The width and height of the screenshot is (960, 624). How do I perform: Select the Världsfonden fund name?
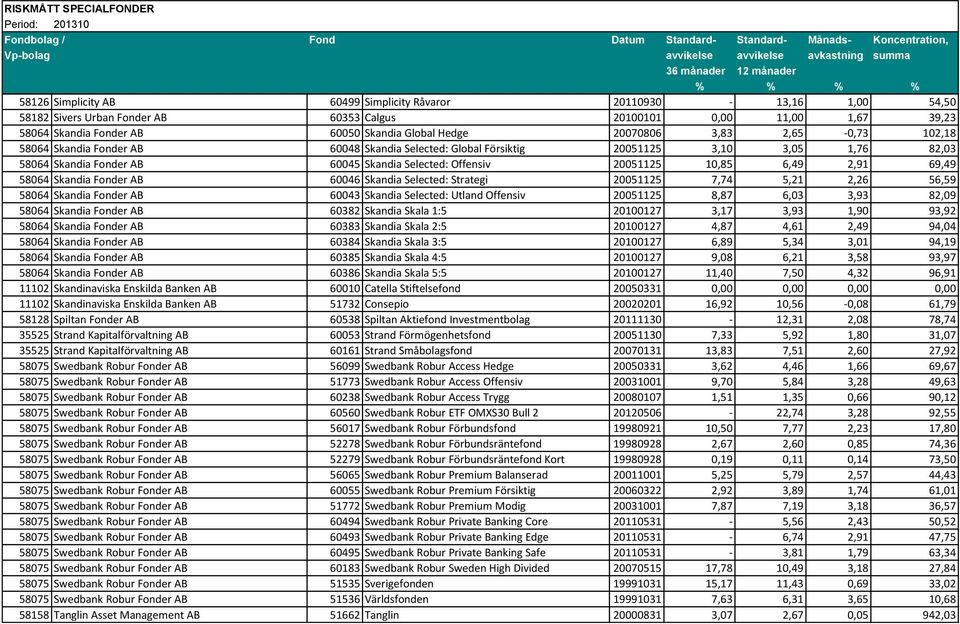pos(396,600)
